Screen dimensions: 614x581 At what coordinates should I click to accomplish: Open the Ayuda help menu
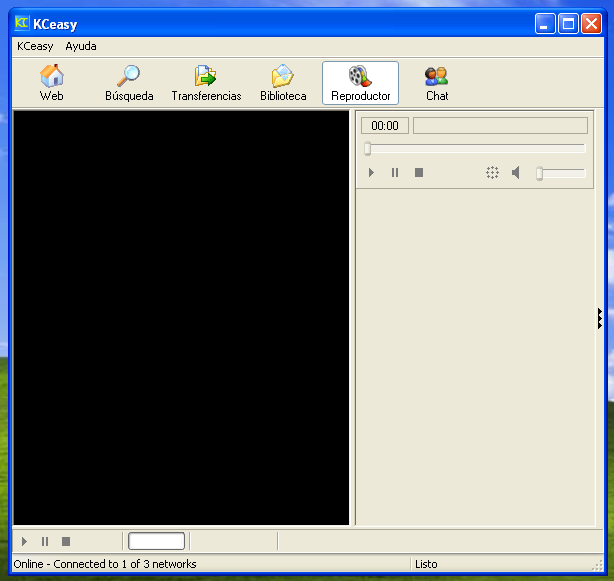81,46
